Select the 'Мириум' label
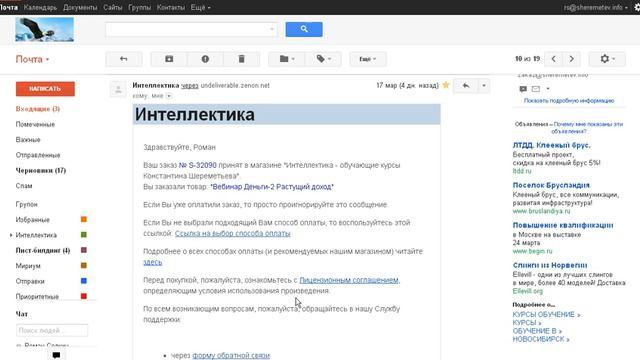The image size is (640, 360). 28,266
